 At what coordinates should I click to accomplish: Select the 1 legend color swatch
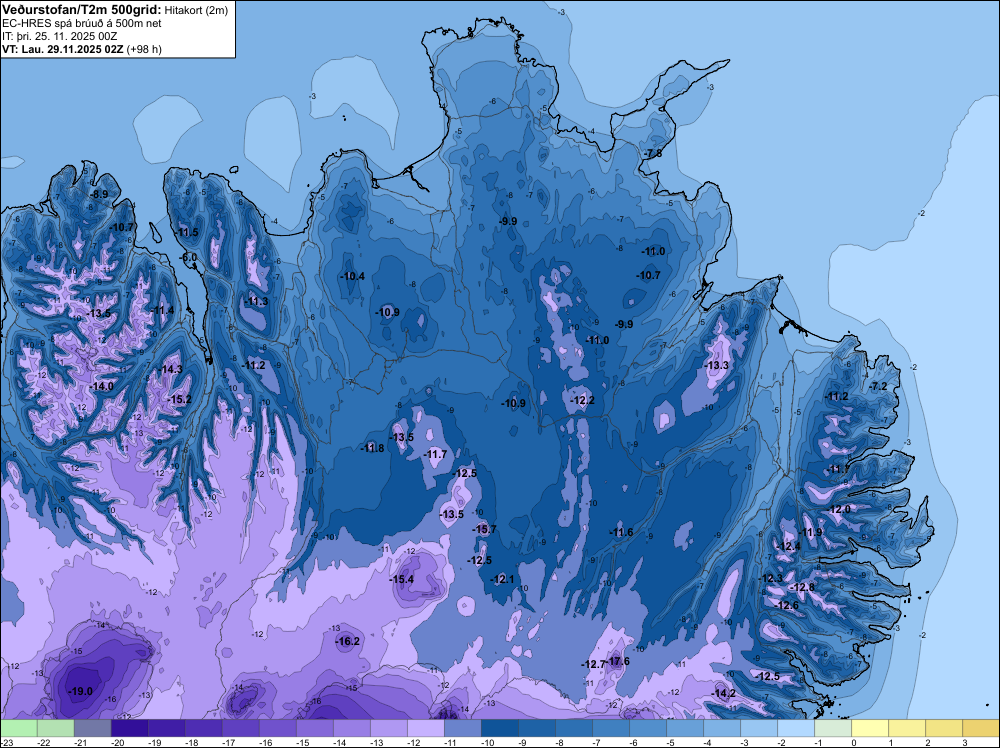coord(907,728)
